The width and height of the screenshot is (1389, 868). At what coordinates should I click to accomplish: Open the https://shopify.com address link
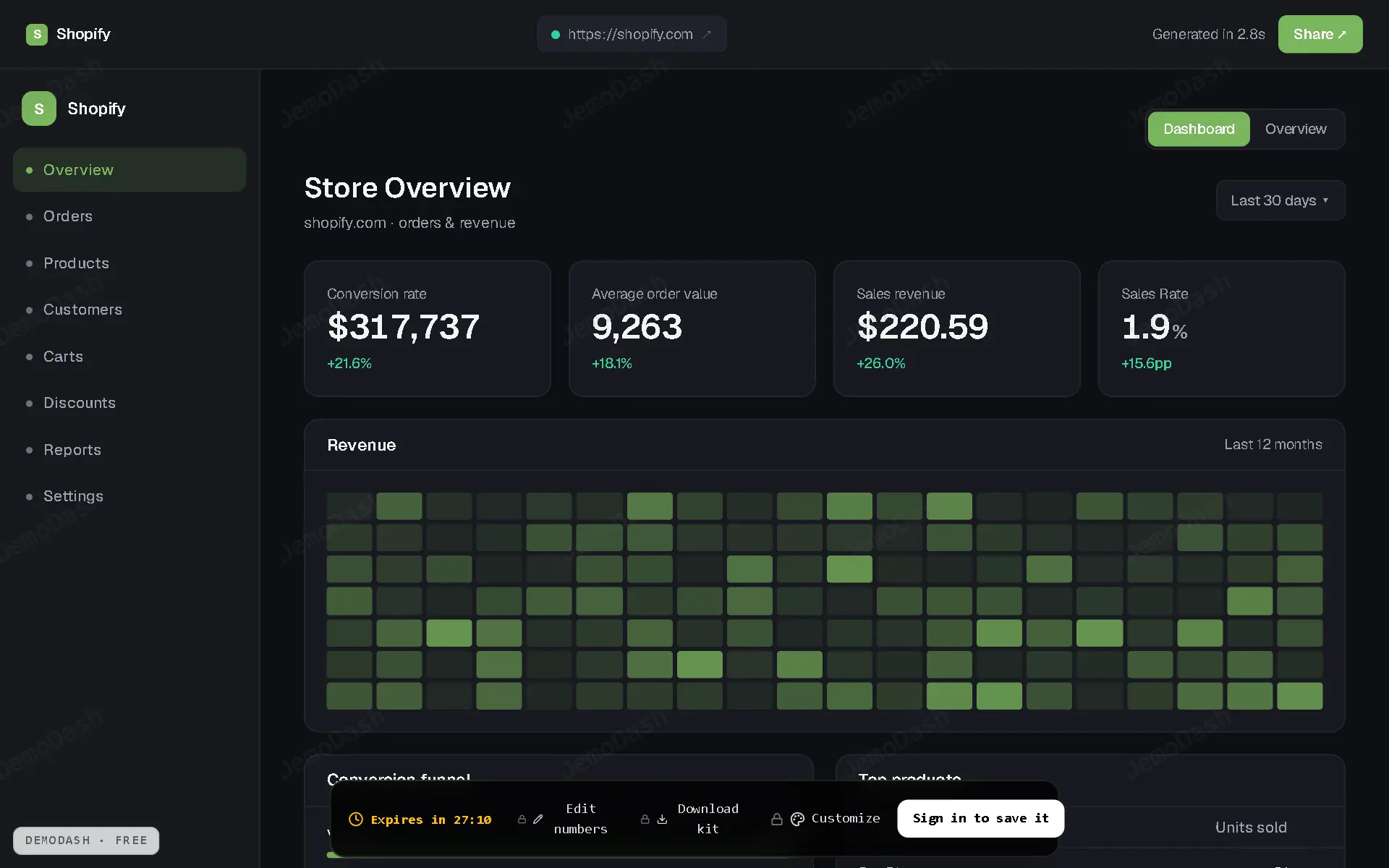tap(632, 34)
